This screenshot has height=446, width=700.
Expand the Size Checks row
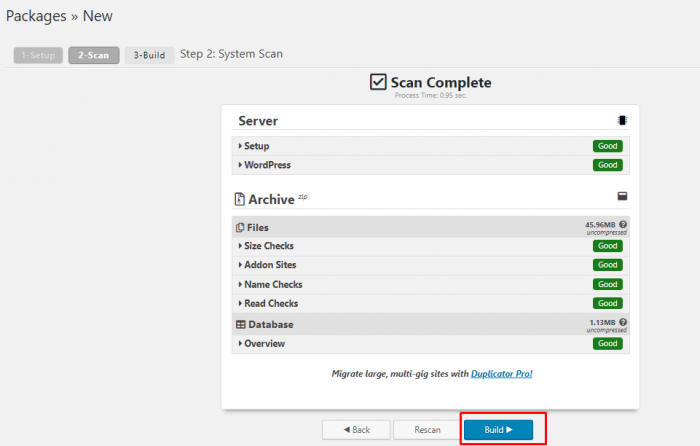268,246
